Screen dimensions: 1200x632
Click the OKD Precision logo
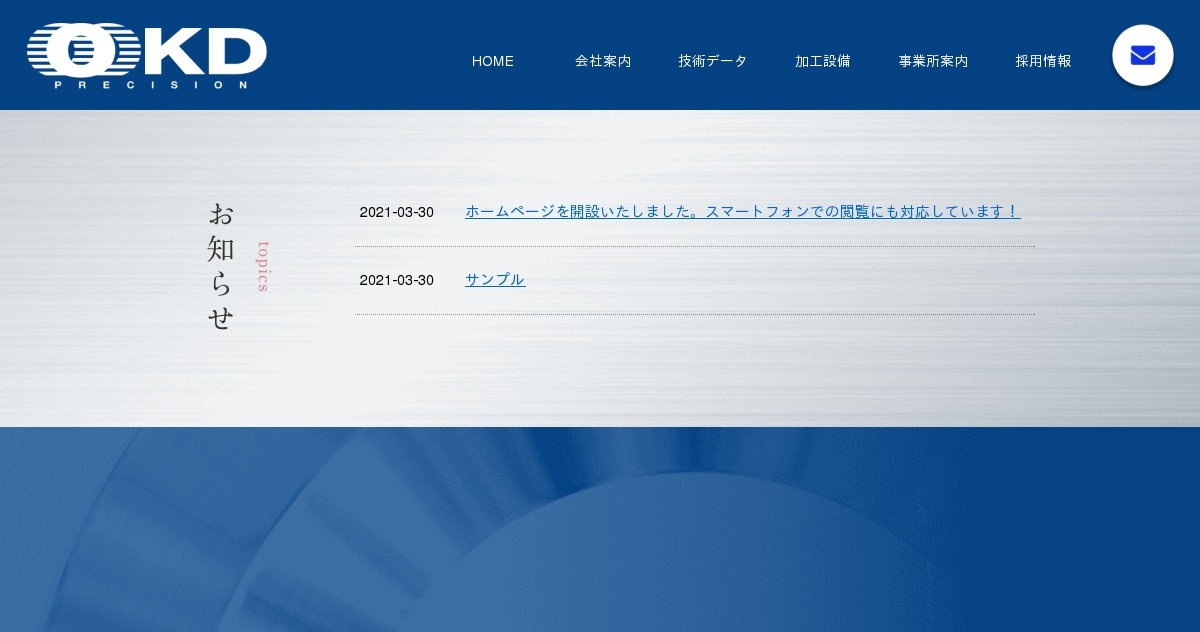[x=146, y=55]
